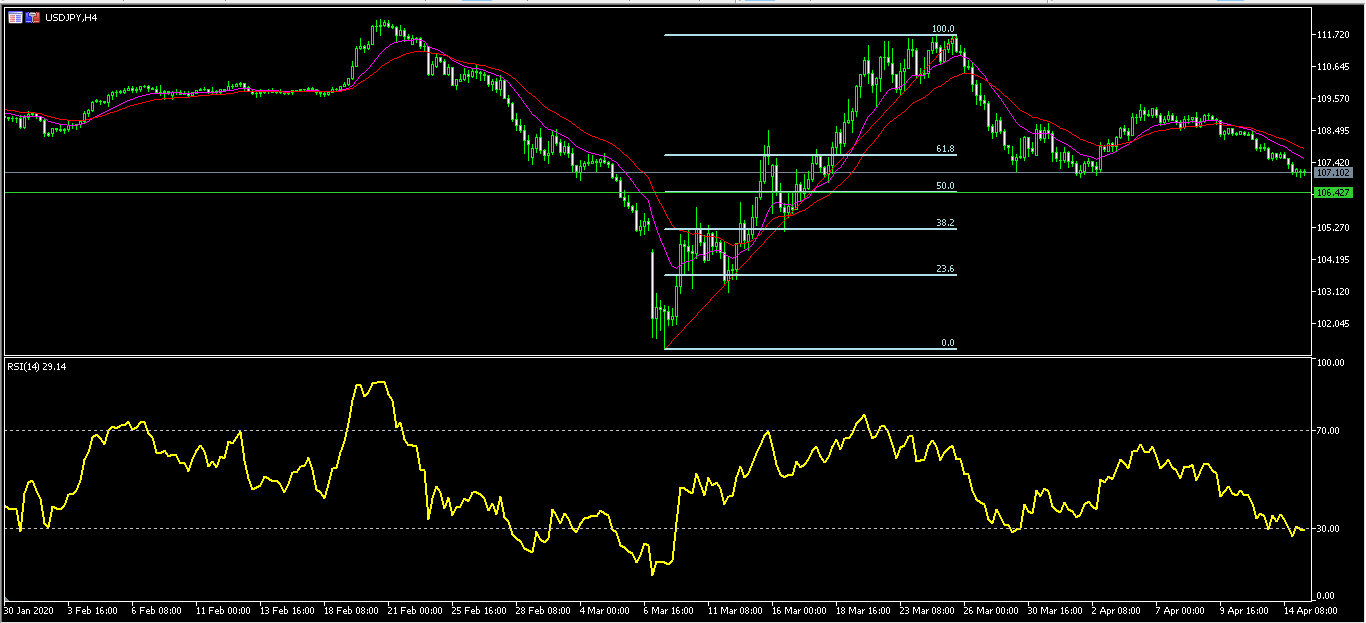
Task: Click the 105.270 price scale value
Action: click(1335, 228)
